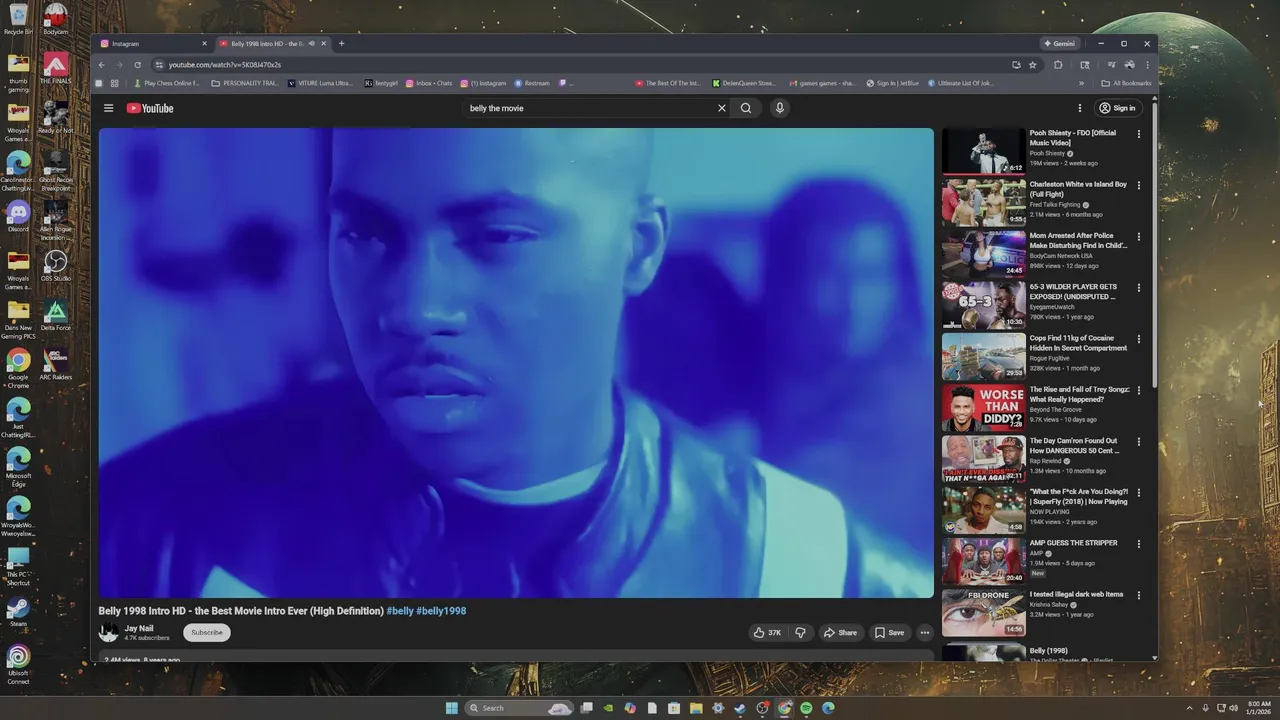1280x720 pixels.
Task: Open options for Trey Songz video
Action: click(x=1138, y=390)
